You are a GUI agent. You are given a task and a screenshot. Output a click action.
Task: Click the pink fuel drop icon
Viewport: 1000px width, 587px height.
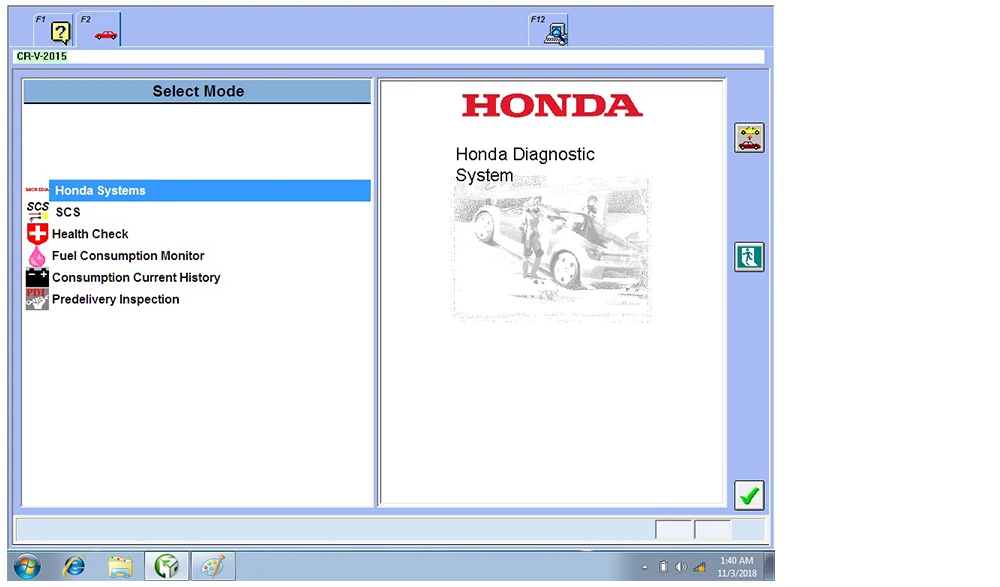pyautogui.click(x=37, y=256)
